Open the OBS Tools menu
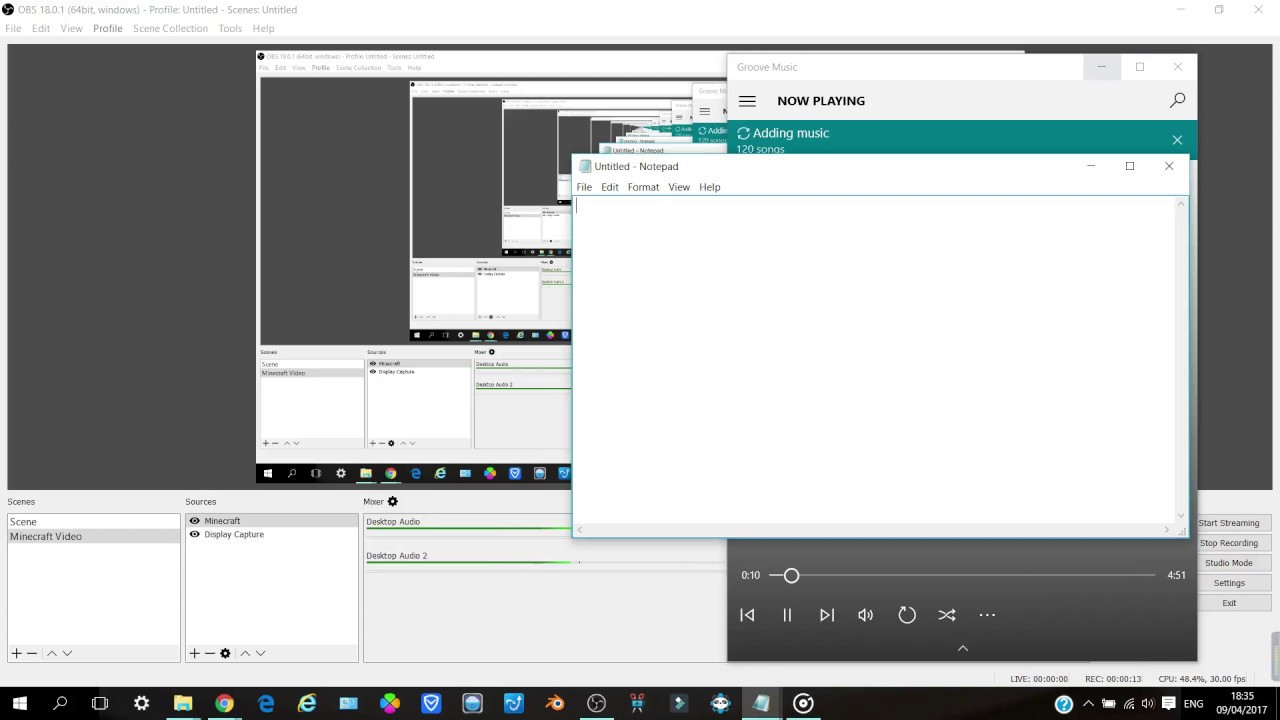The image size is (1280, 720). tap(230, 28)
